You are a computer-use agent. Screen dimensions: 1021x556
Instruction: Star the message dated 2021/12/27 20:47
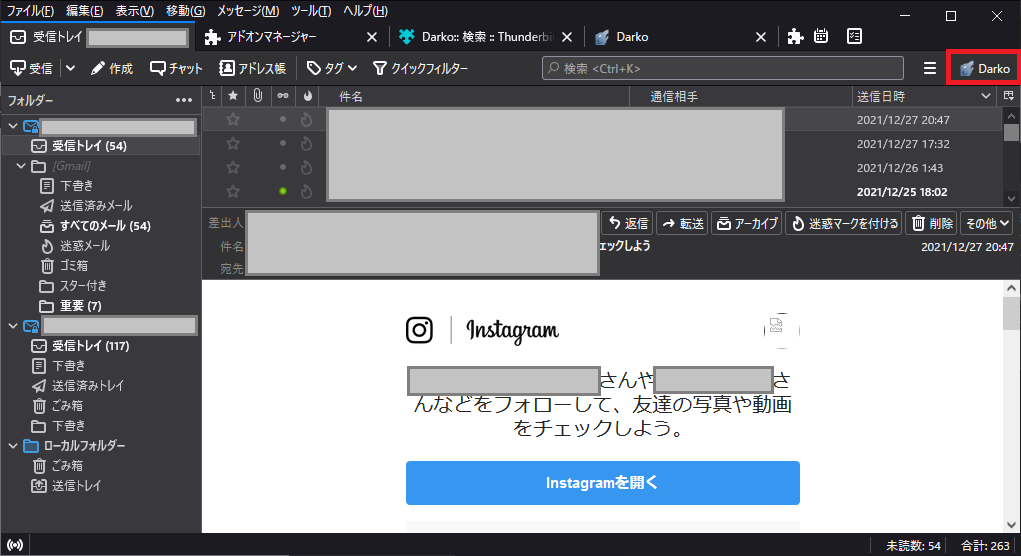point(233,120)
